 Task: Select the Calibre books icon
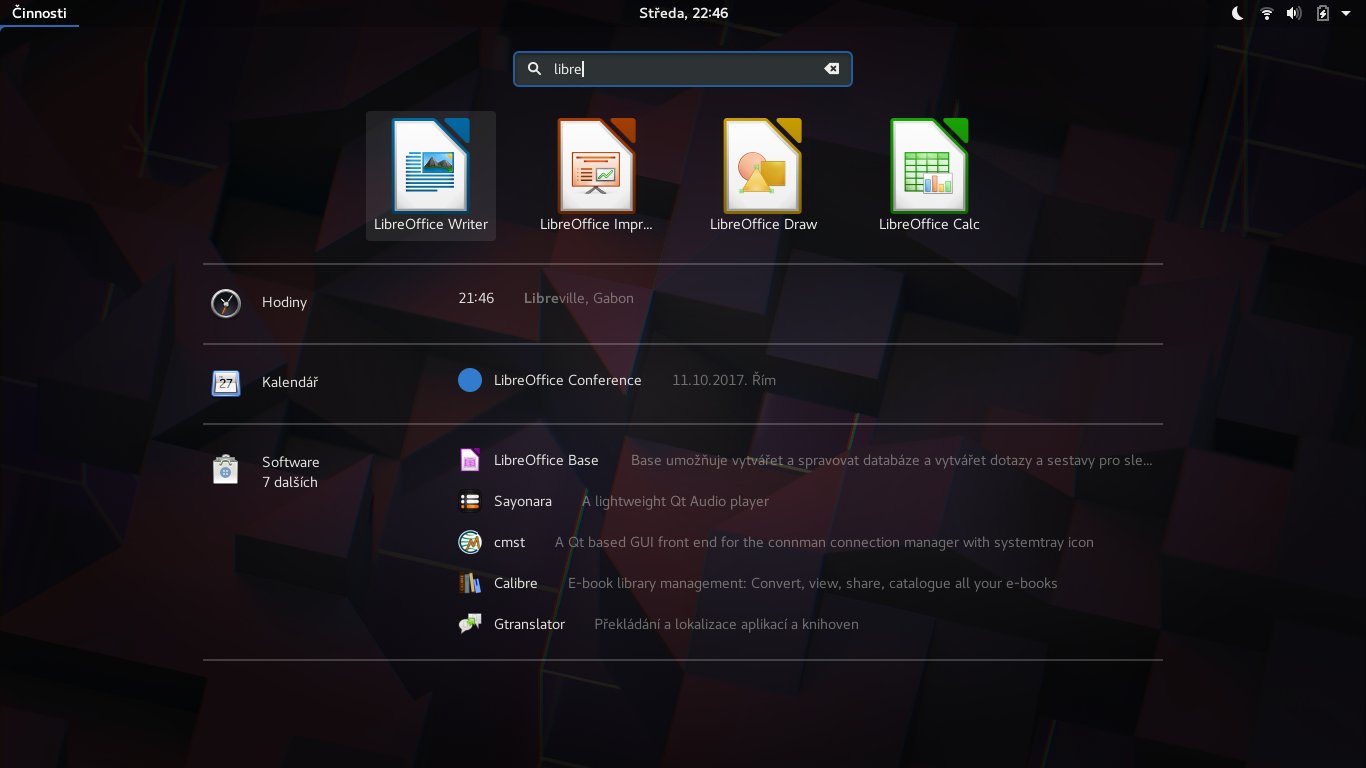click(x=470, y=583)
